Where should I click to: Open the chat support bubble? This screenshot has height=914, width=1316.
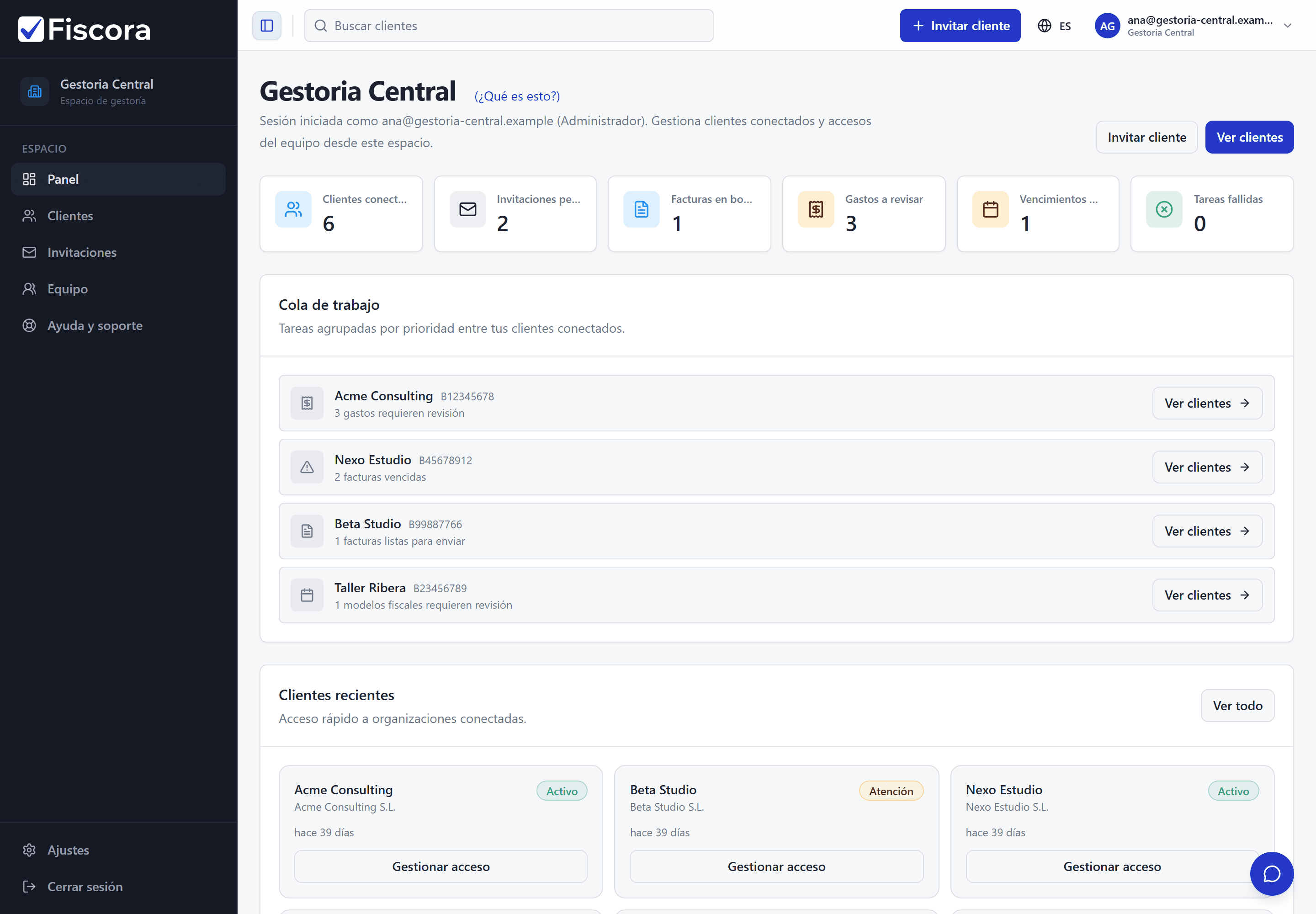1271,873
